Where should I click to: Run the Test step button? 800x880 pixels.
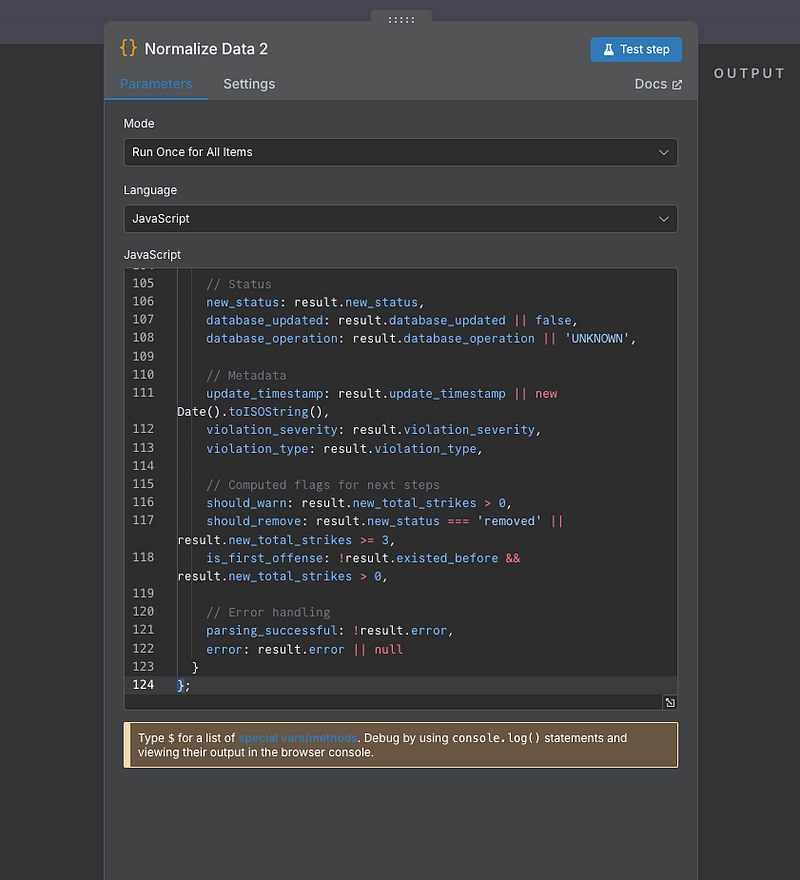636,49
